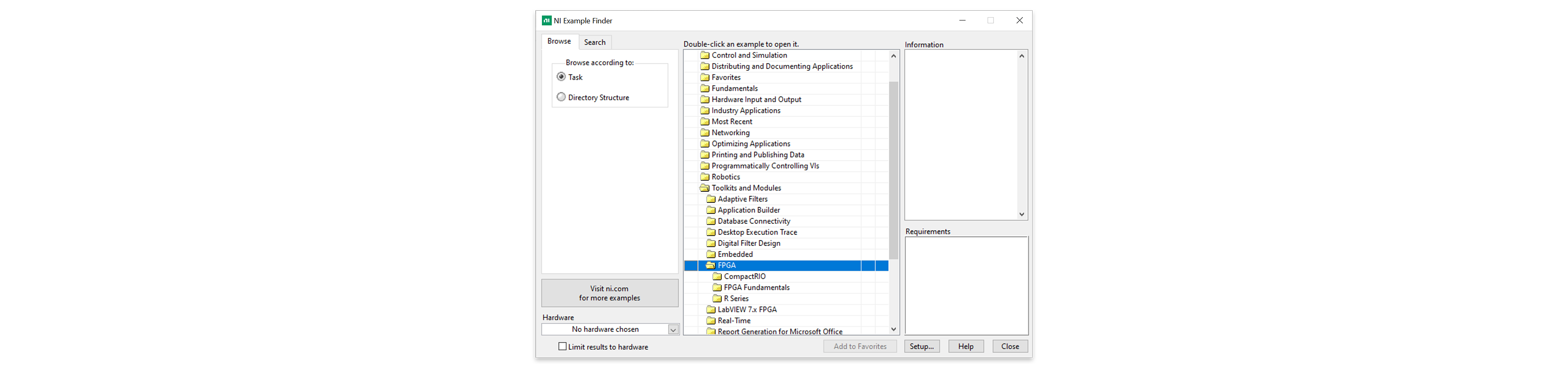Viewport: 1568px width, 368px height.
Task: Click the Distributing and Documenting Applications folder icon
Action: 704,66
